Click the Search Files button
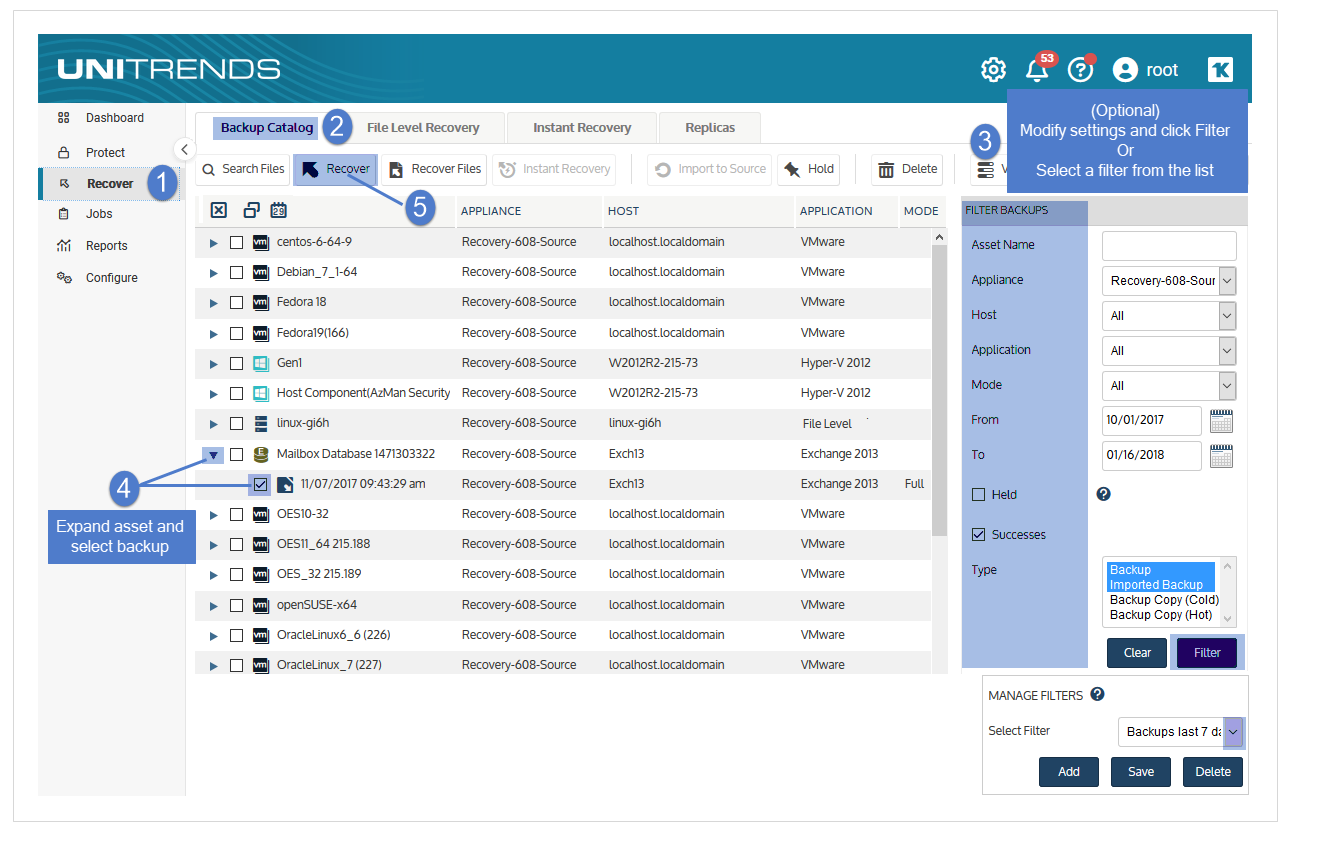This screenshot has height=854, width=1318. 243,169
